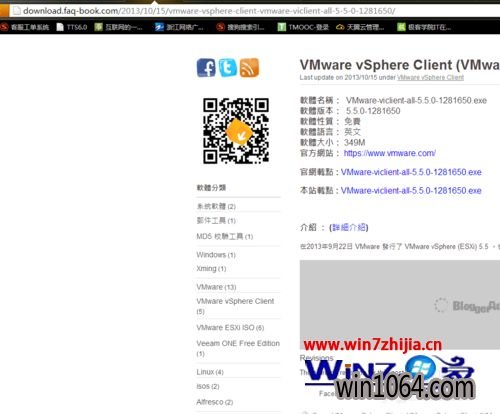Select the VMware ESXi ISO (6) category
This screenshot has height=414, width=500.
point(230,328)
